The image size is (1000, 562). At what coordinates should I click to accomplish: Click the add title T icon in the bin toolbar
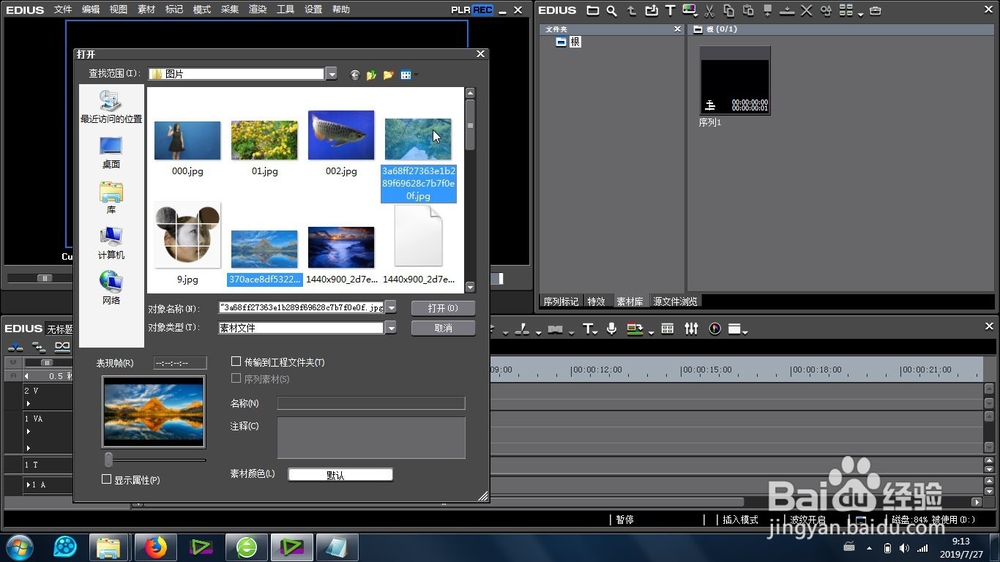[x=670, y=10]
